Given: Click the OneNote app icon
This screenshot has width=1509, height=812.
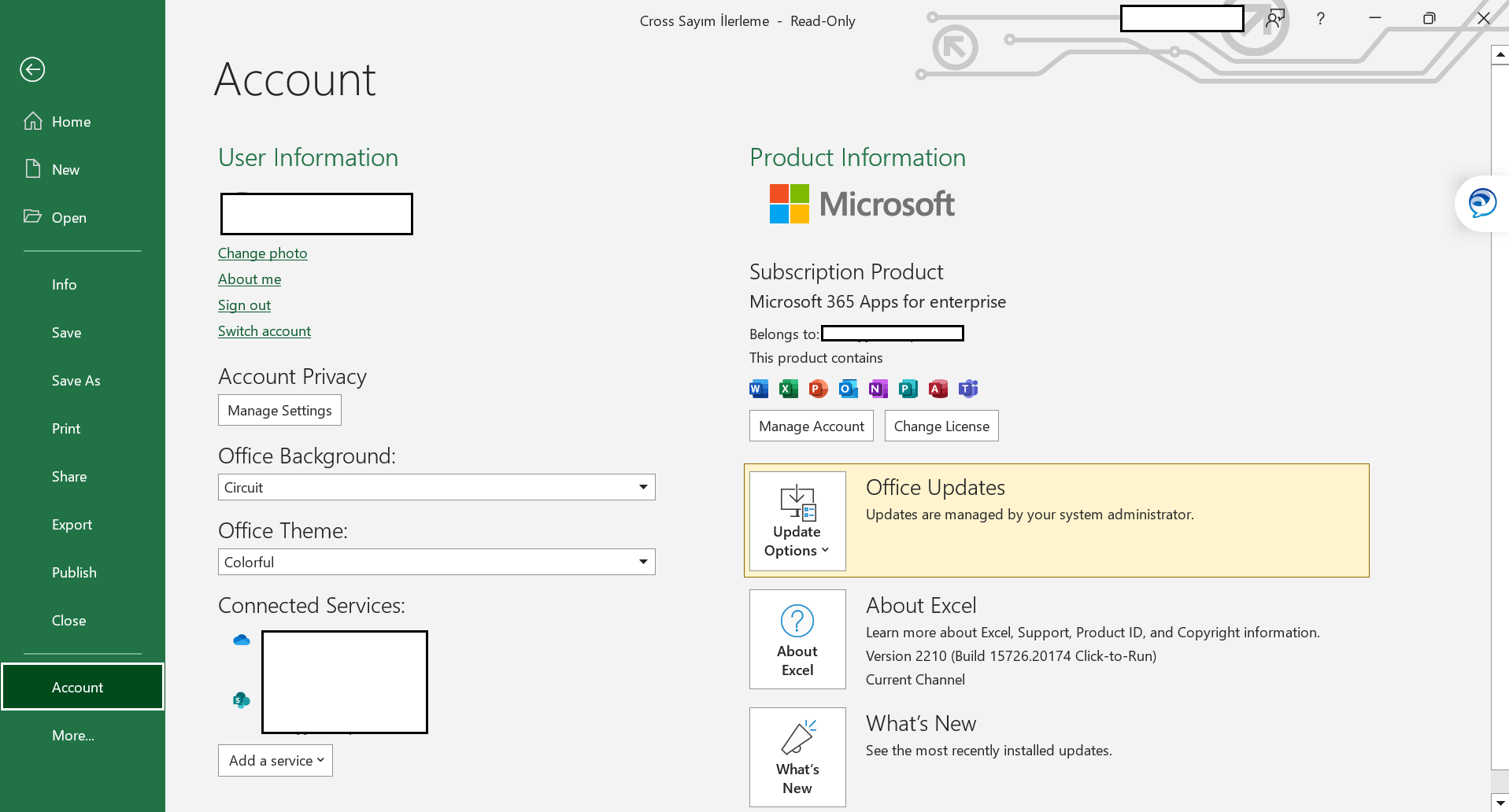Looking at the screenshot, I should (878, 389).
